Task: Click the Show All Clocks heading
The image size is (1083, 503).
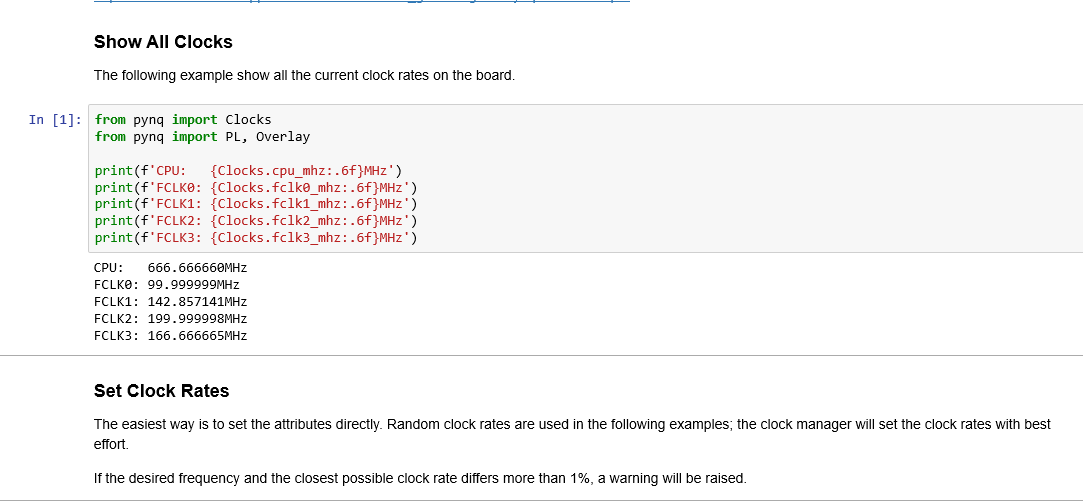Action: (163, 42)
